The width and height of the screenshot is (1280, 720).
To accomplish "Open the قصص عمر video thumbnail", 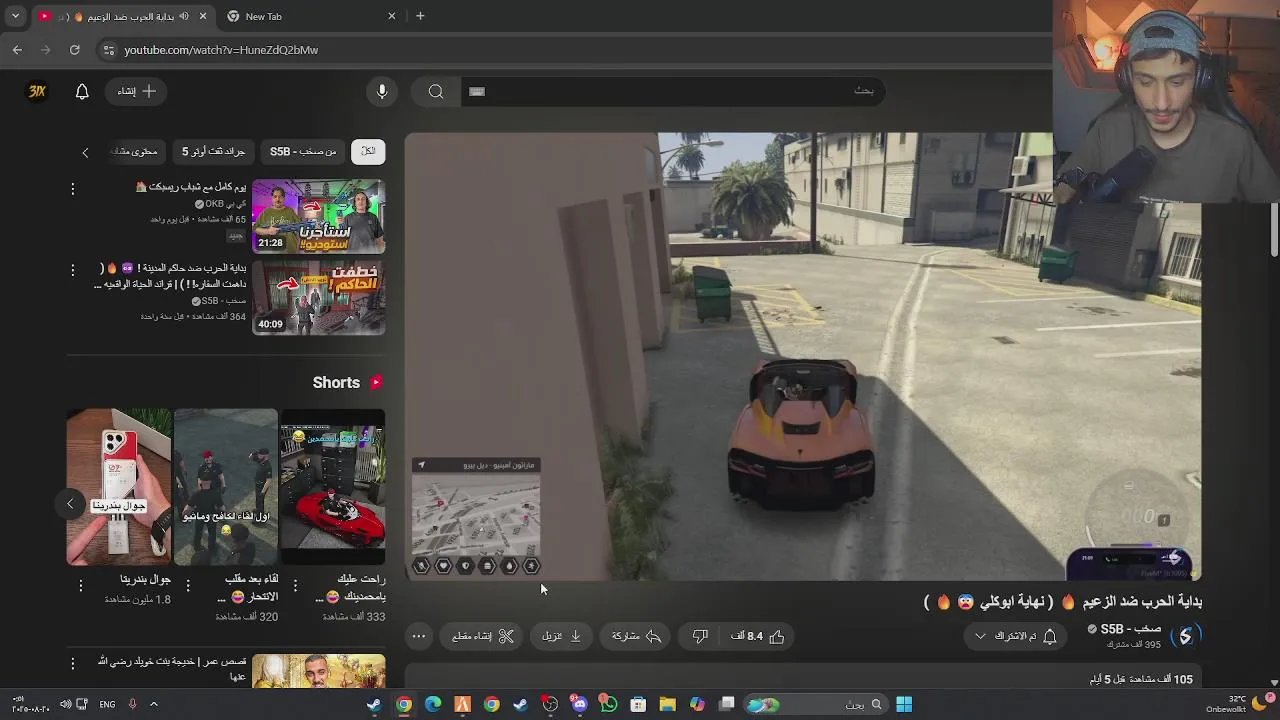I will tap(318, 671).
